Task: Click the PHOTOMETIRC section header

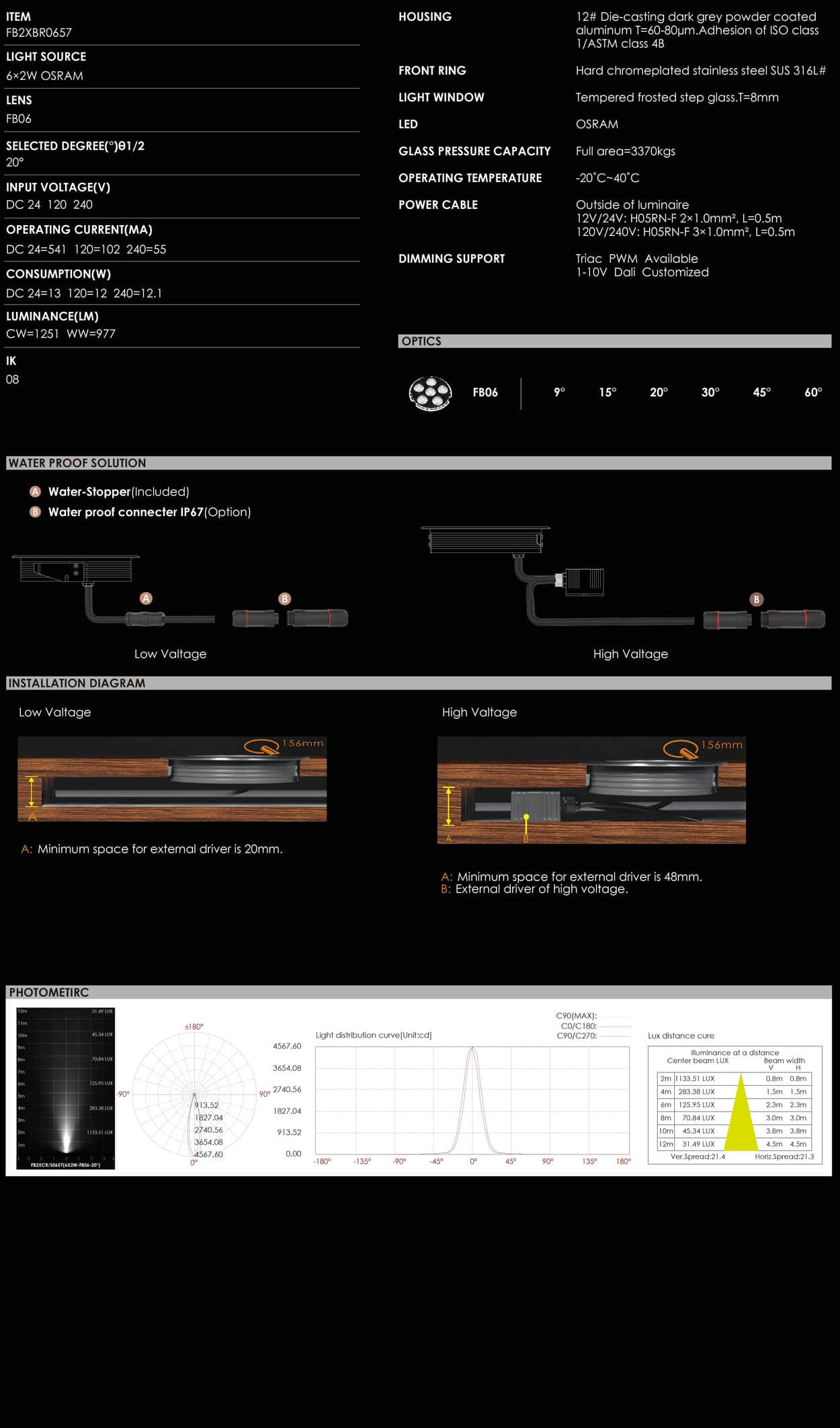Action: [x=49, y=993]
